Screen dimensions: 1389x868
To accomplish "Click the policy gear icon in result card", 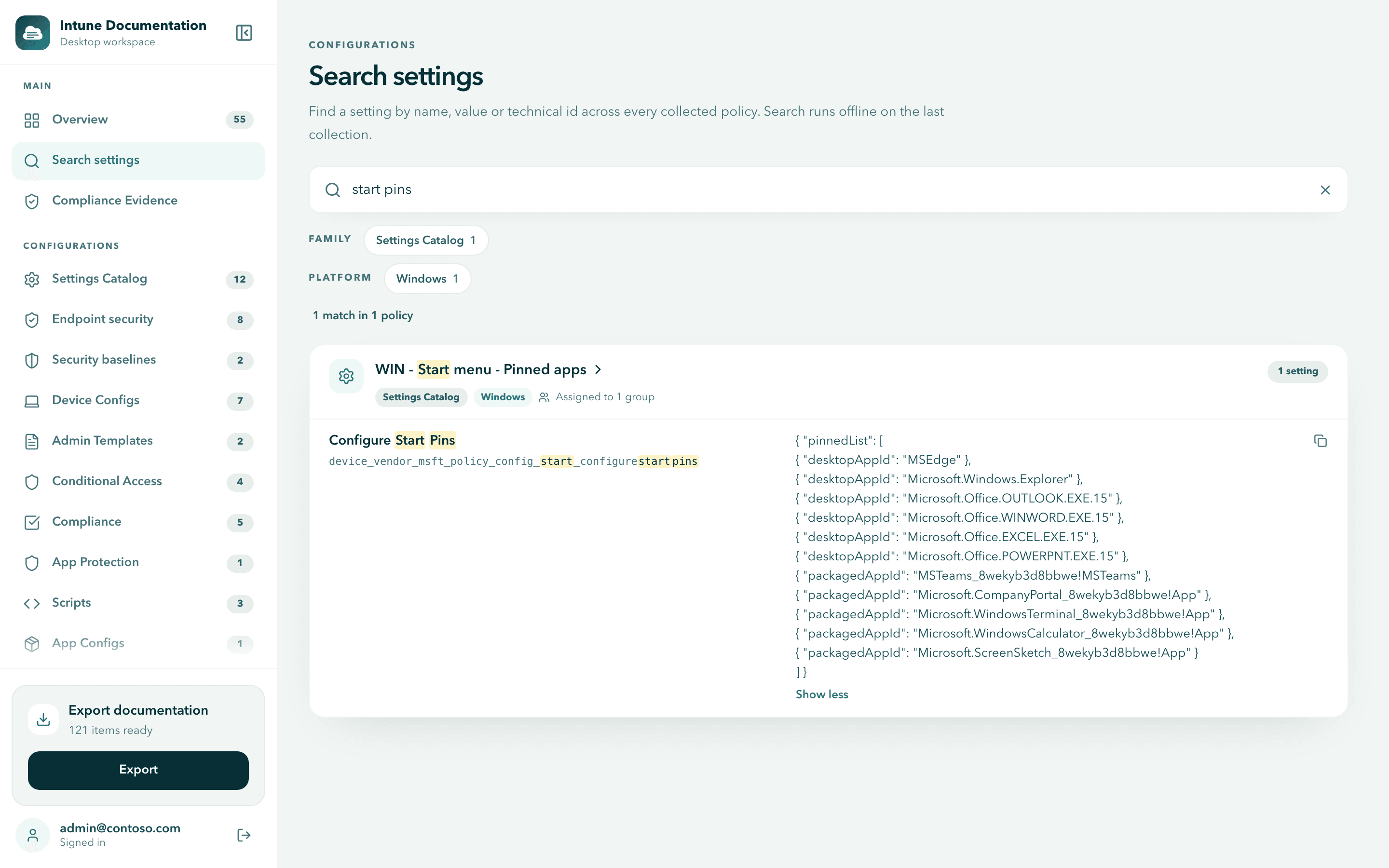I will 346,376.
